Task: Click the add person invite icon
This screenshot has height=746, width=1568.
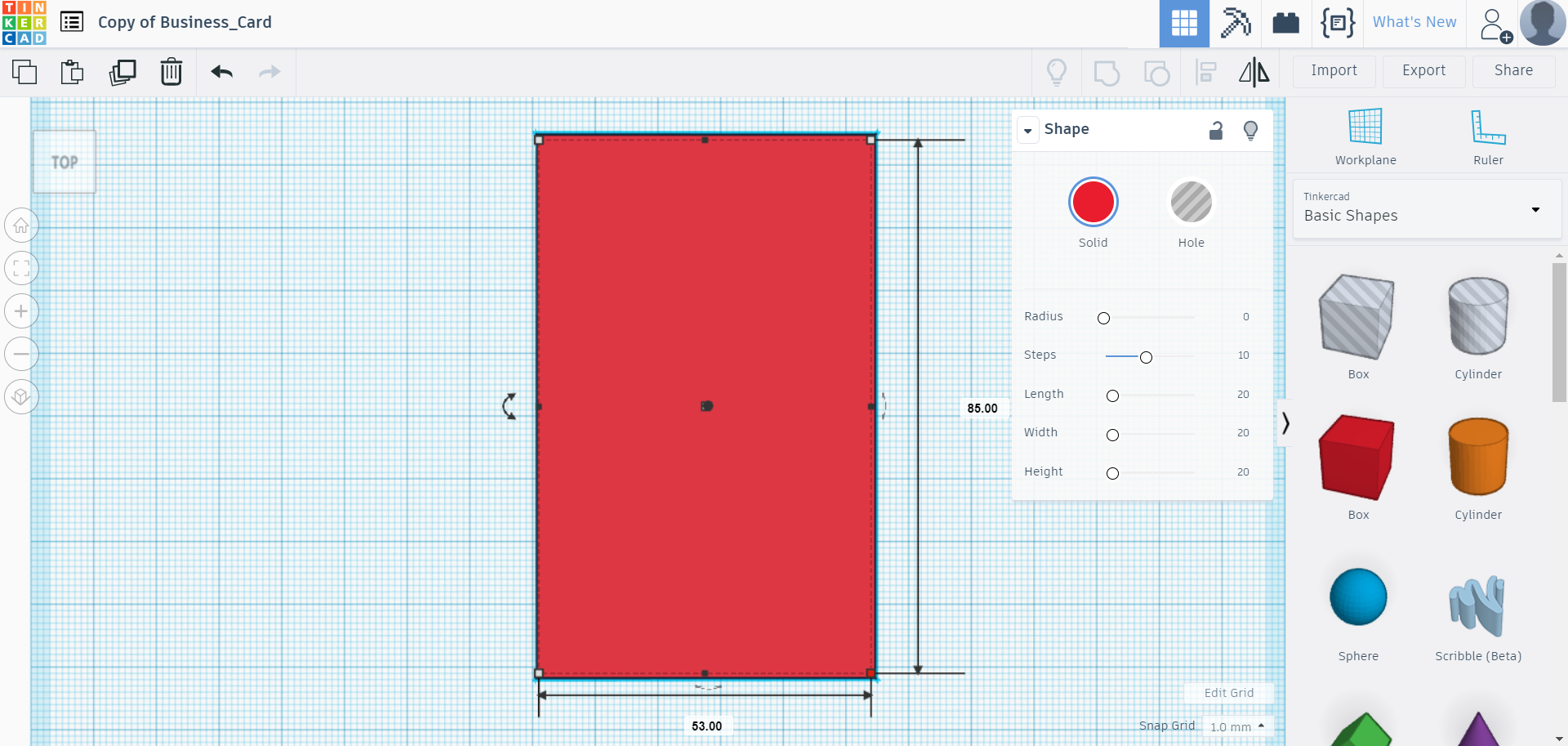Action: (1494, 25)
